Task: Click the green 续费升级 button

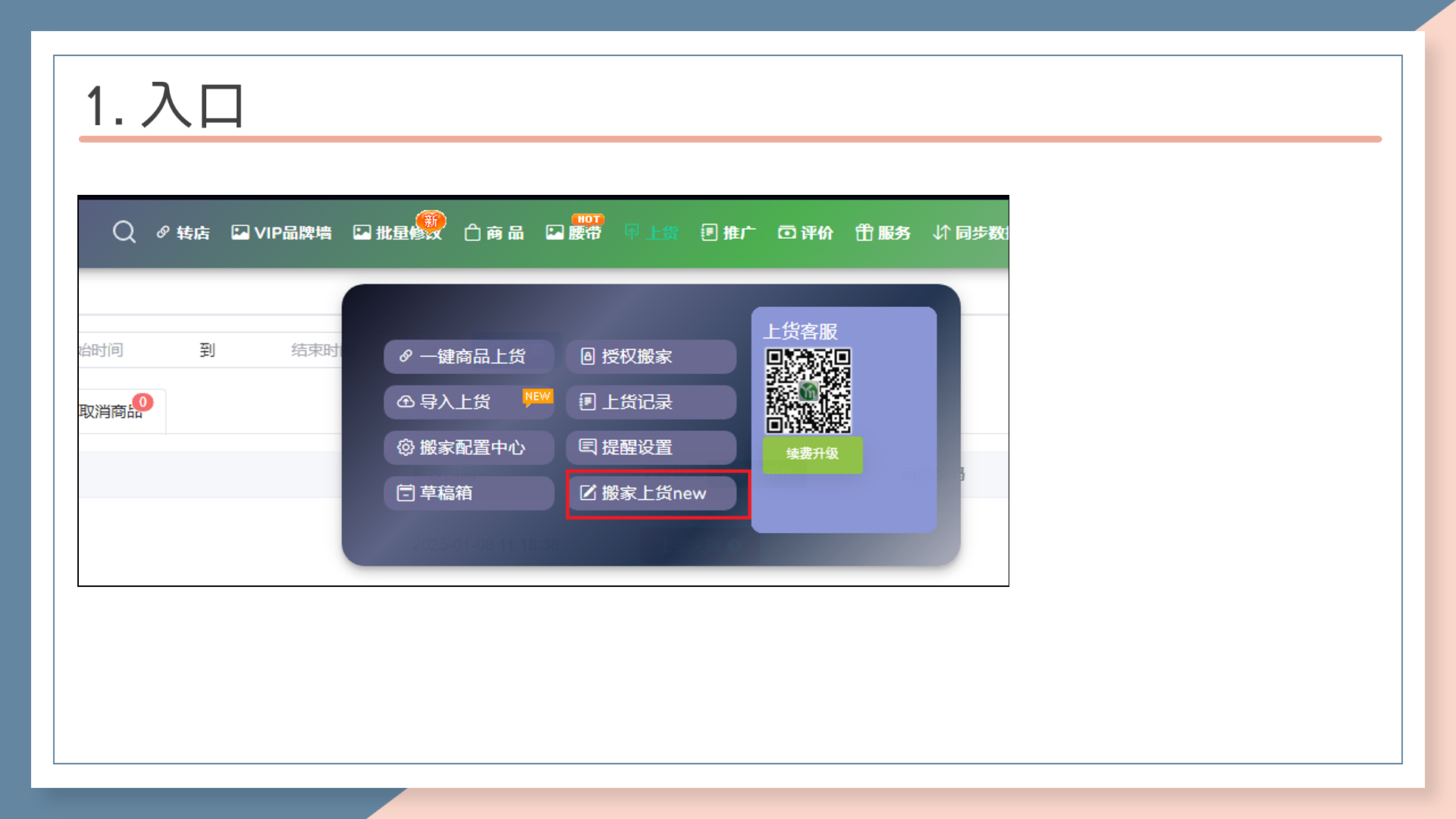Action: tap(812, 454)
